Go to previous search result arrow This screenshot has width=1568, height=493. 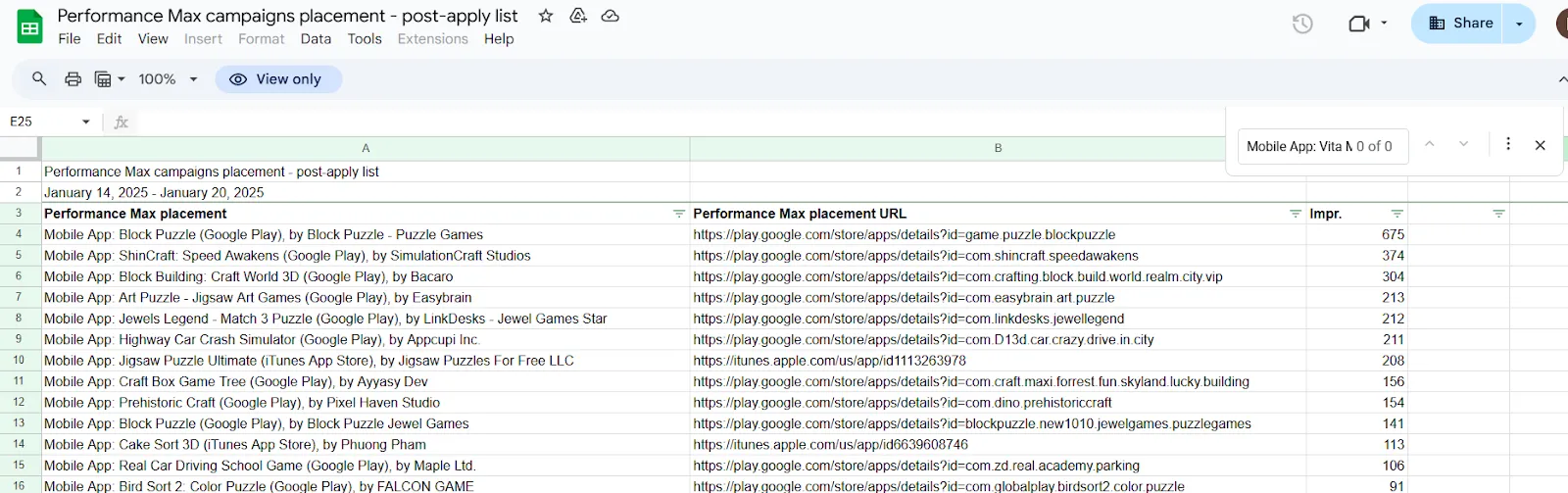(1430, 144)
